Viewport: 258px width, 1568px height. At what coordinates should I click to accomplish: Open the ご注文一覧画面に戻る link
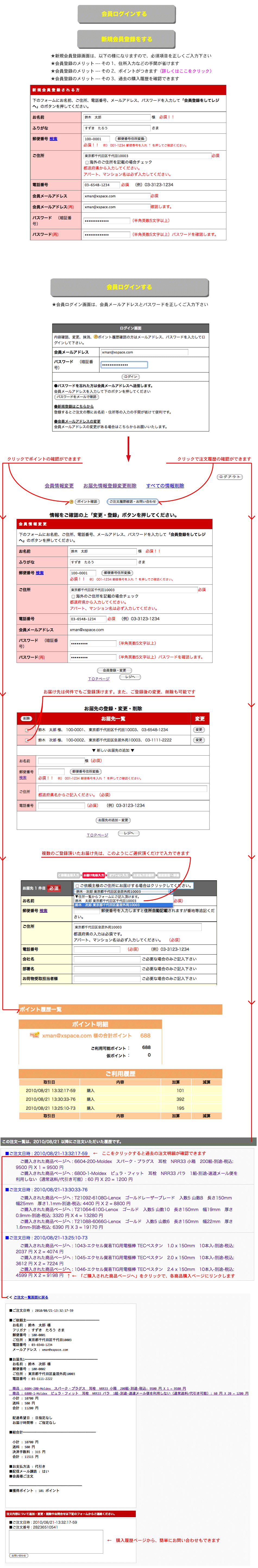(31, 1297)
